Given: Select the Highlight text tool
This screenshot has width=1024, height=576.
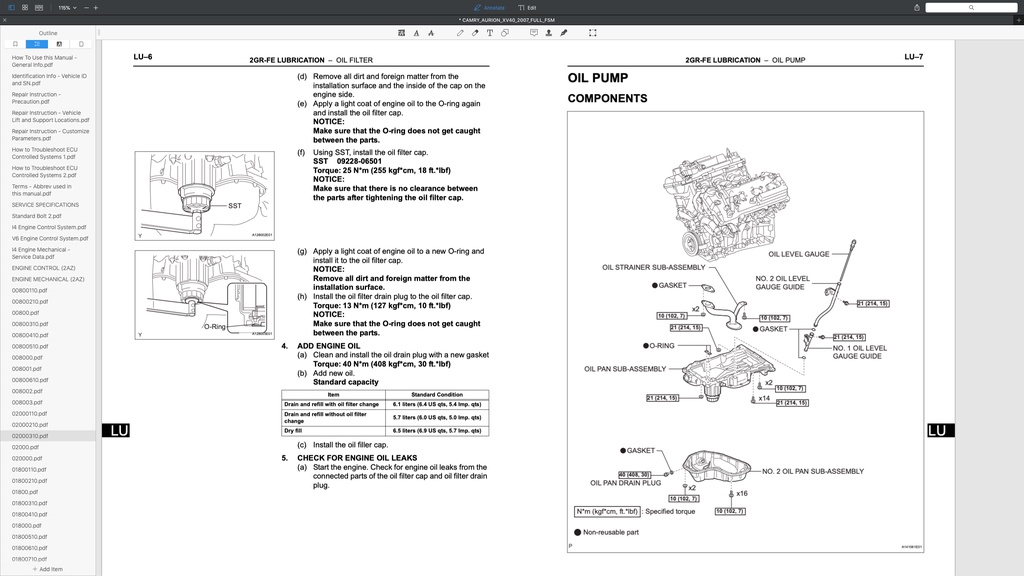Looking at the screenshot, I should pos(401,33).
